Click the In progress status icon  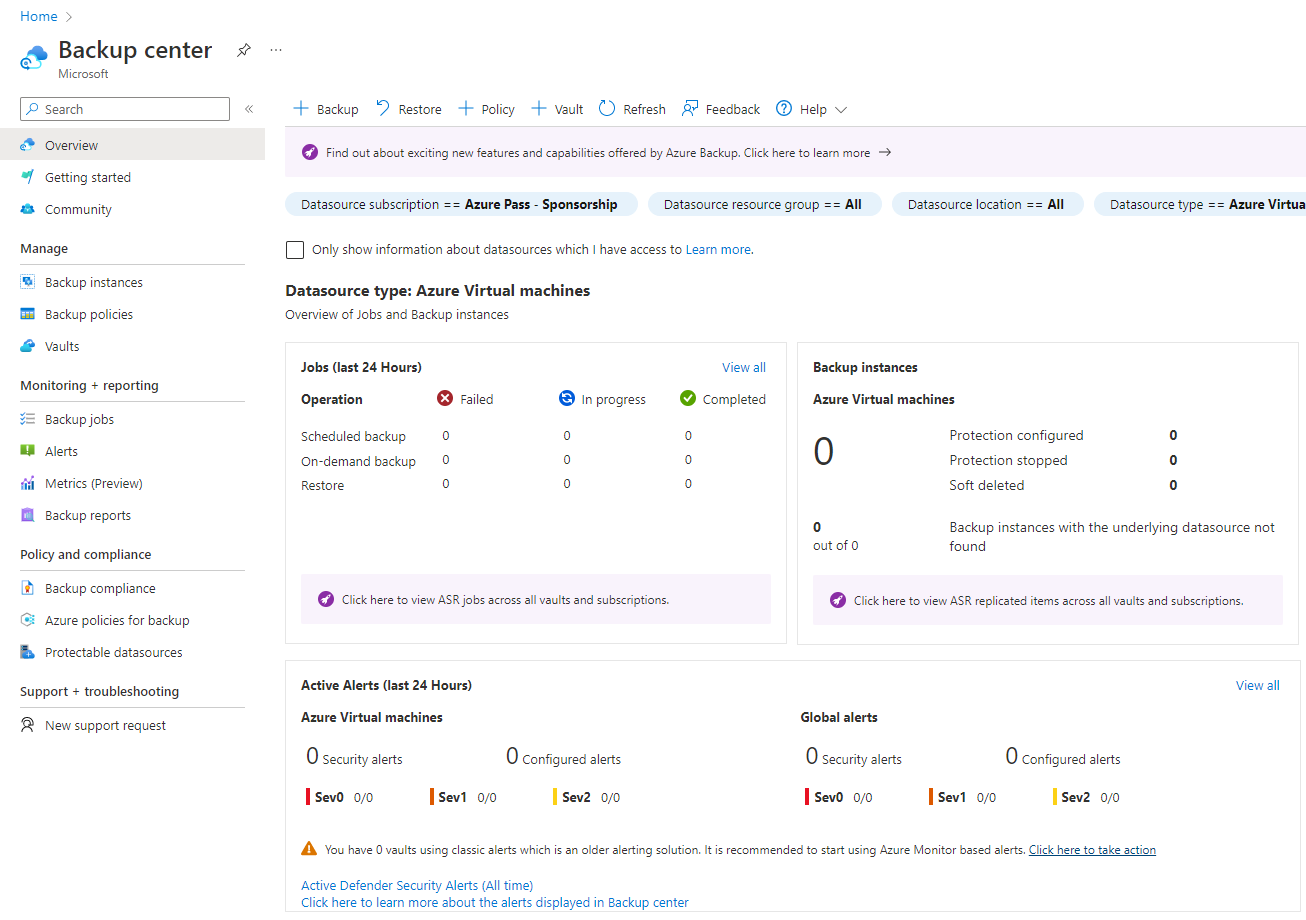[567, 398]
